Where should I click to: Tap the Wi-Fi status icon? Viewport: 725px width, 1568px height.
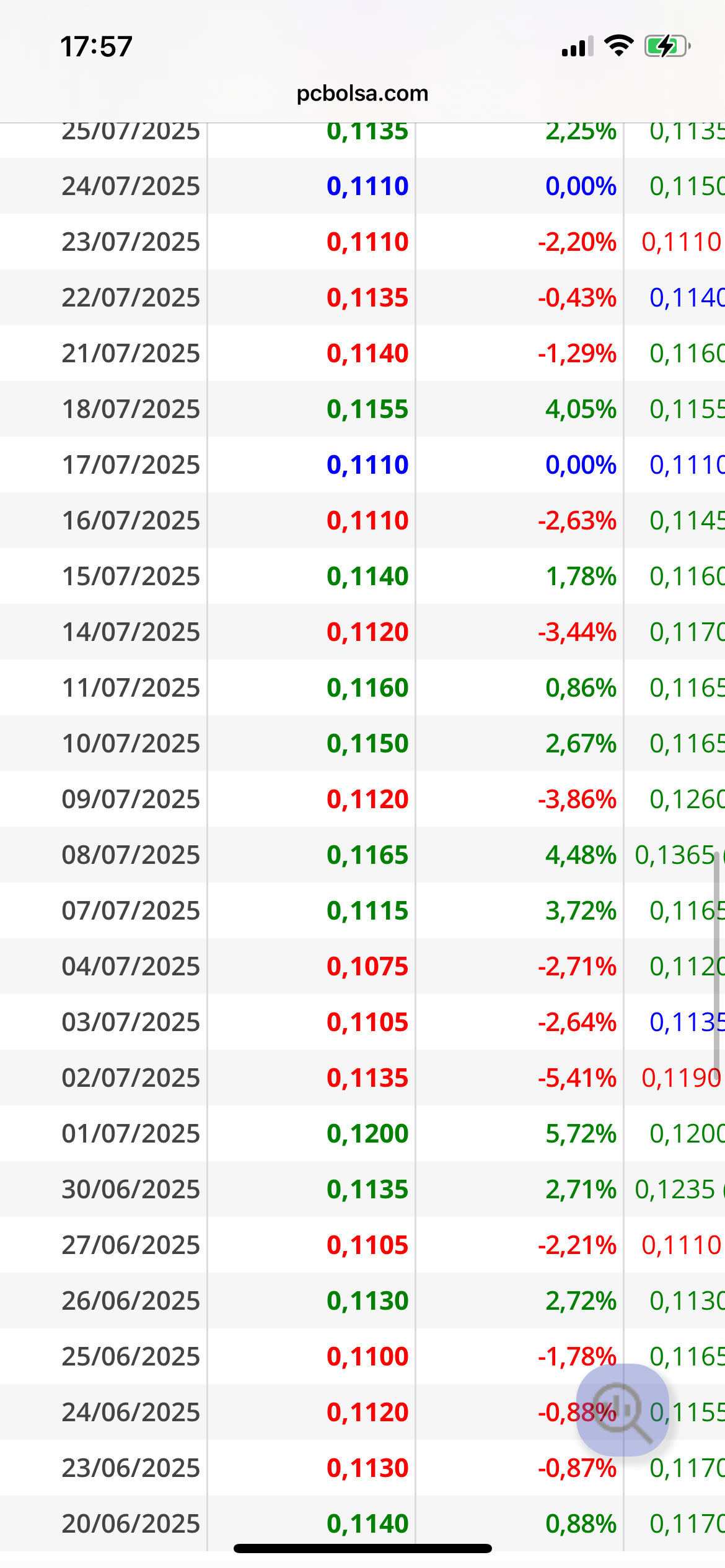pos(618,46)
